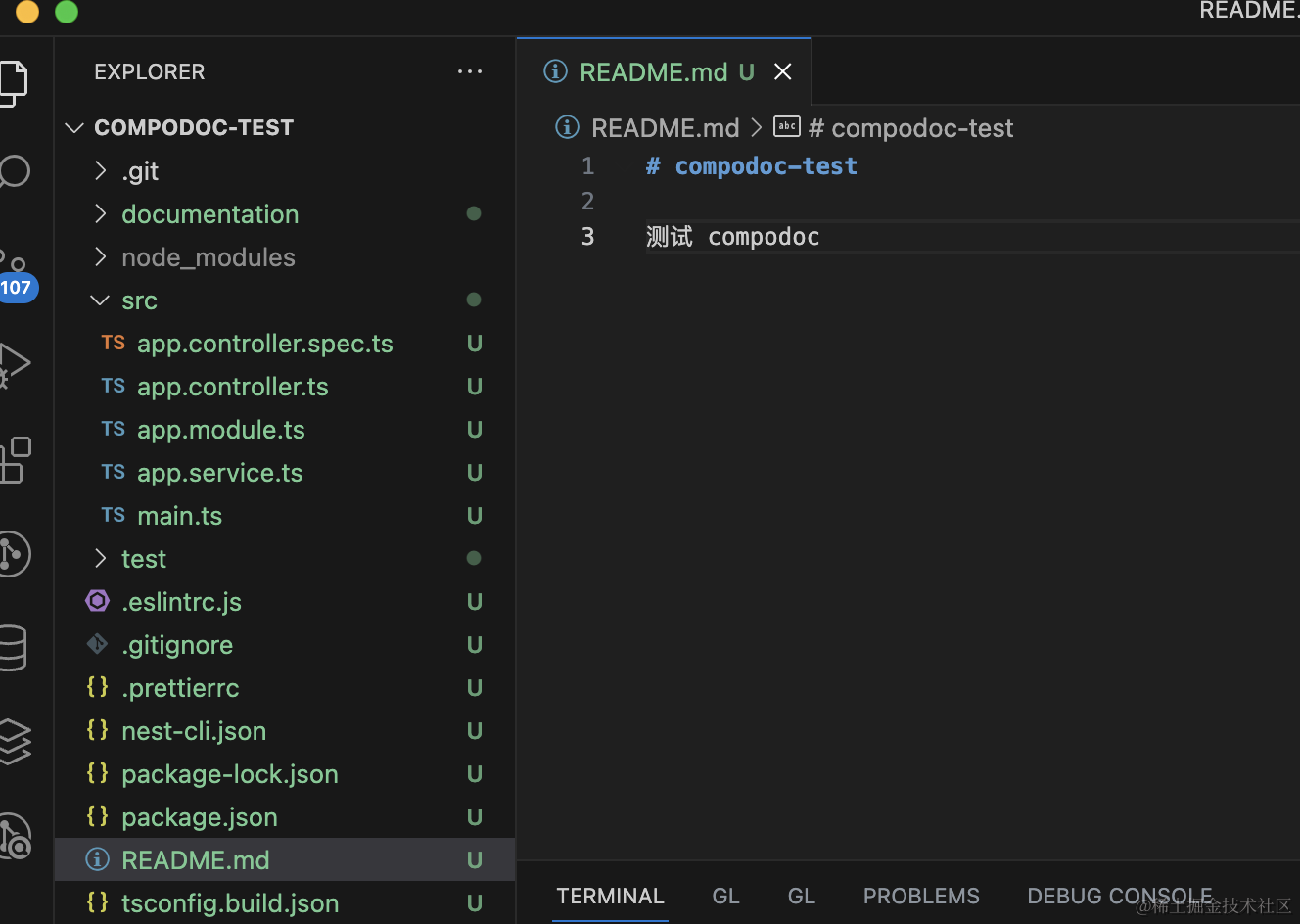The width and height of the screenshot is (1300, 924).
Task: Close the README.md editor tab
Action: [x=783, y=71]
